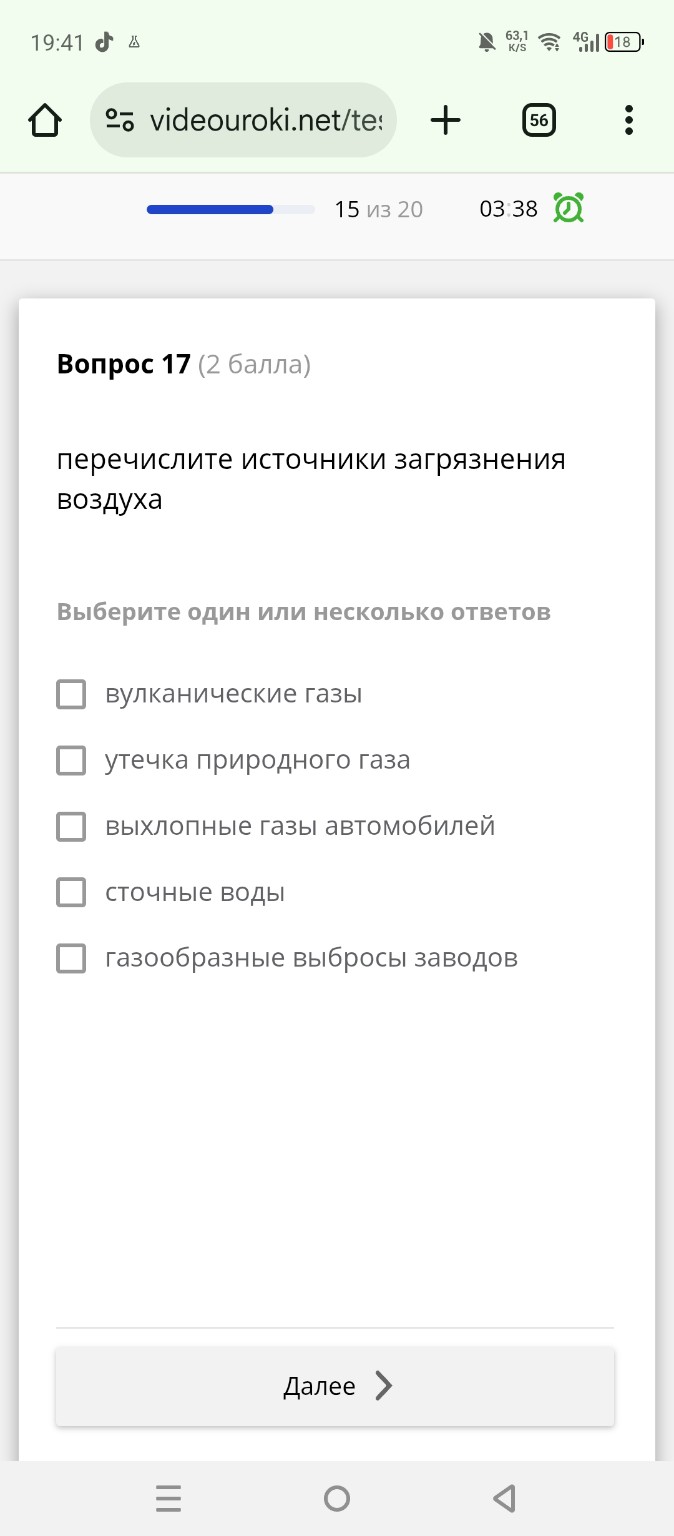This screenshot has width=674, height=1536.
Task: Check the "вулканические газы" answer
Action: tap(70, 694)
